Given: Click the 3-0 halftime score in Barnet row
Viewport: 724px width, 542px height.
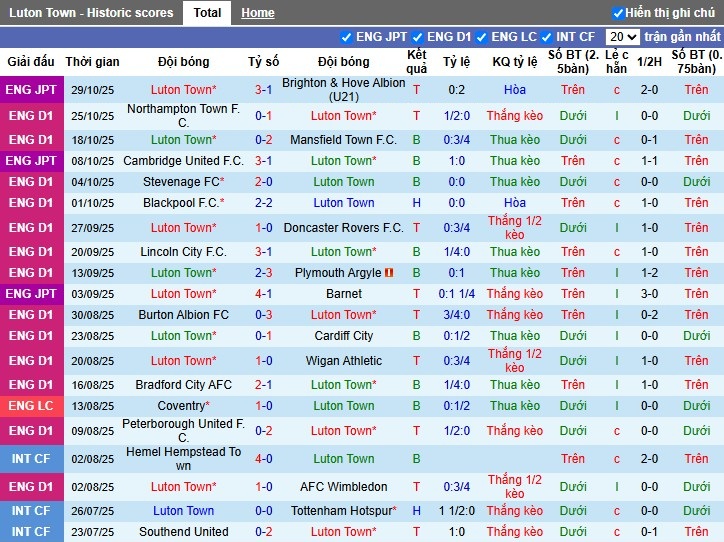Looking at the screenshot, I should click(649, 294).
